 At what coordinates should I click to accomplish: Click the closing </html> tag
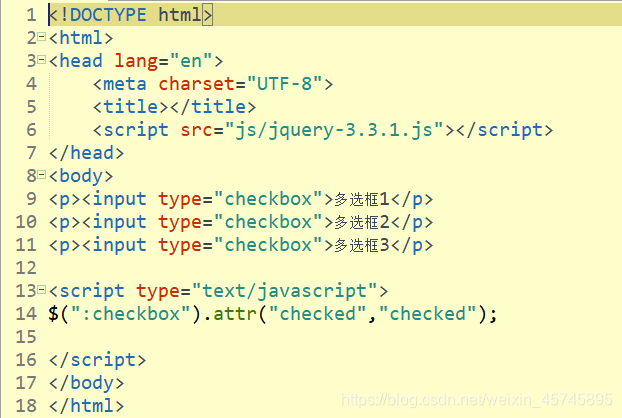pos(86,406)
